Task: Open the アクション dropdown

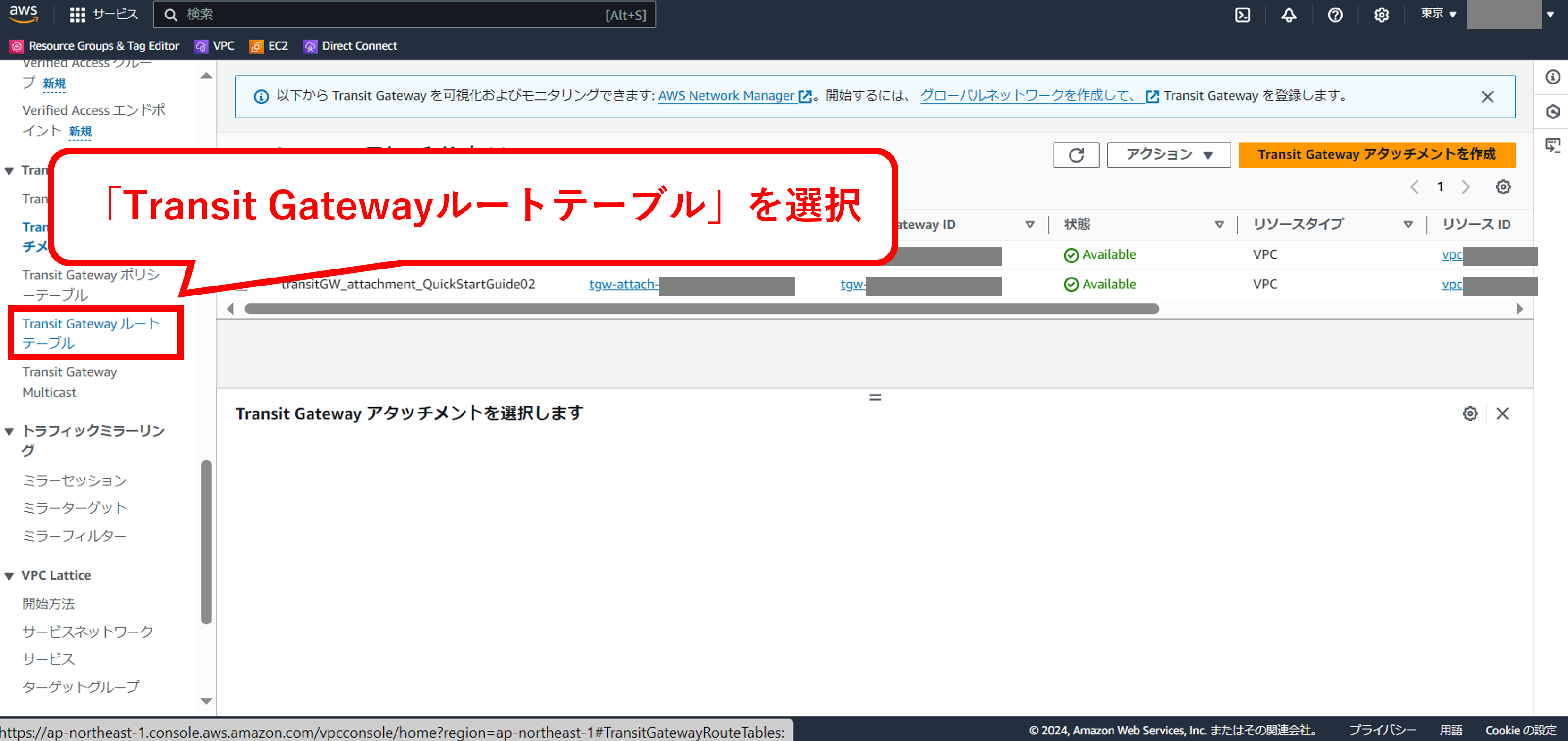Action: pyautogui.click(x=1168, y=155)
